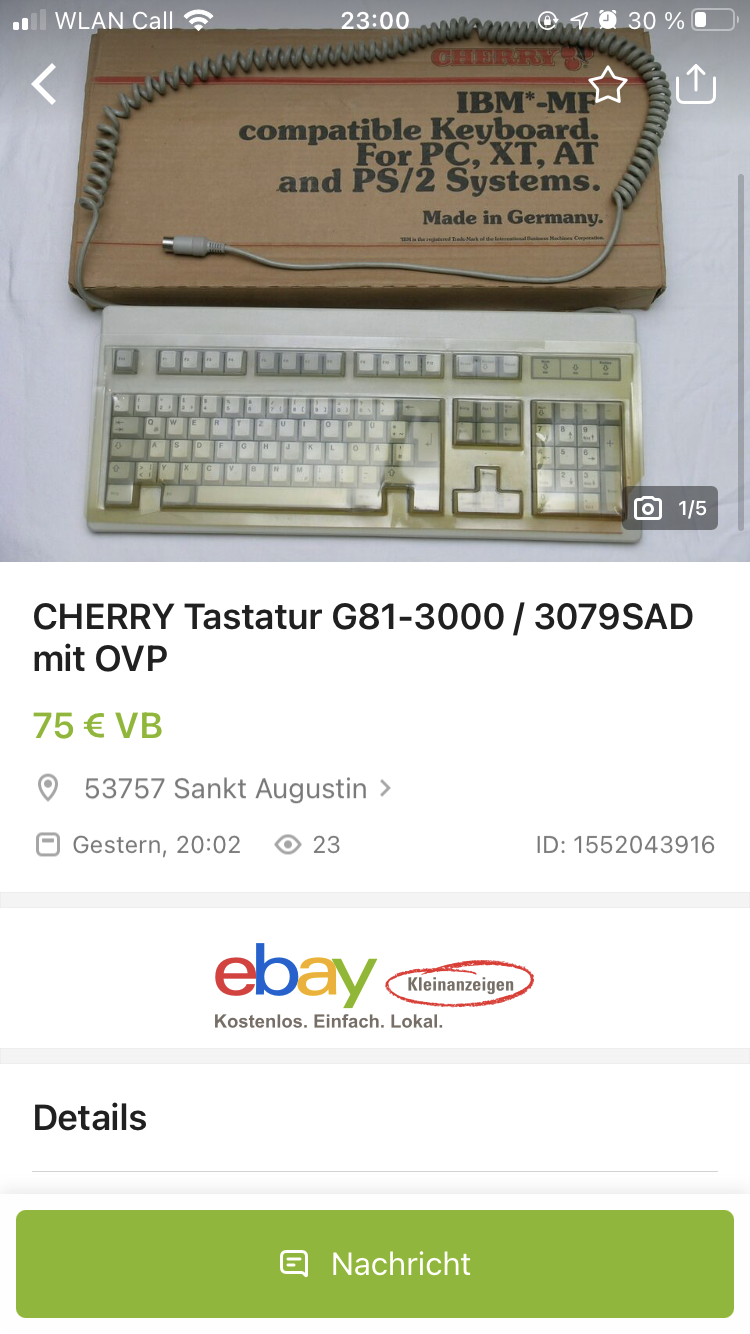750x1334 pixels.
Task: Tap the 23:00 clock in status bar
Action: click(x=375, y=20)
